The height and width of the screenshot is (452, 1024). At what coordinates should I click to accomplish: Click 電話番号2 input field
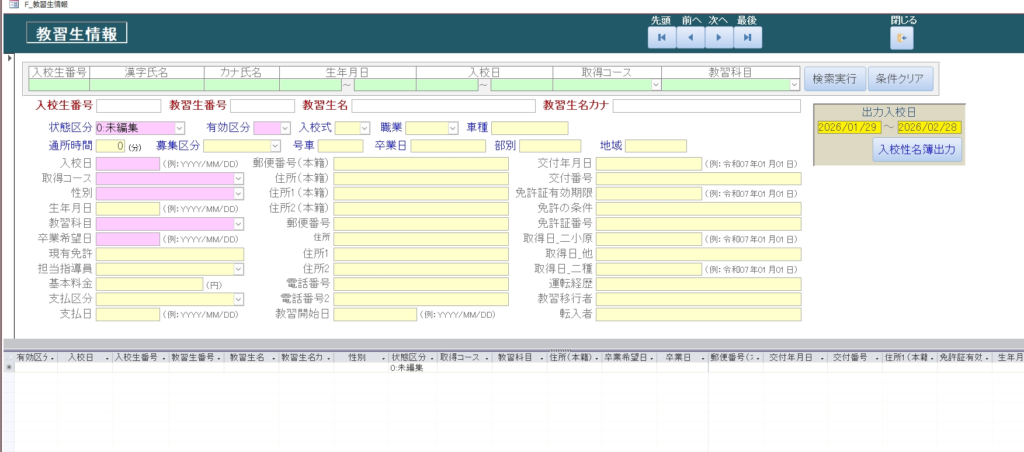[421, 299]
